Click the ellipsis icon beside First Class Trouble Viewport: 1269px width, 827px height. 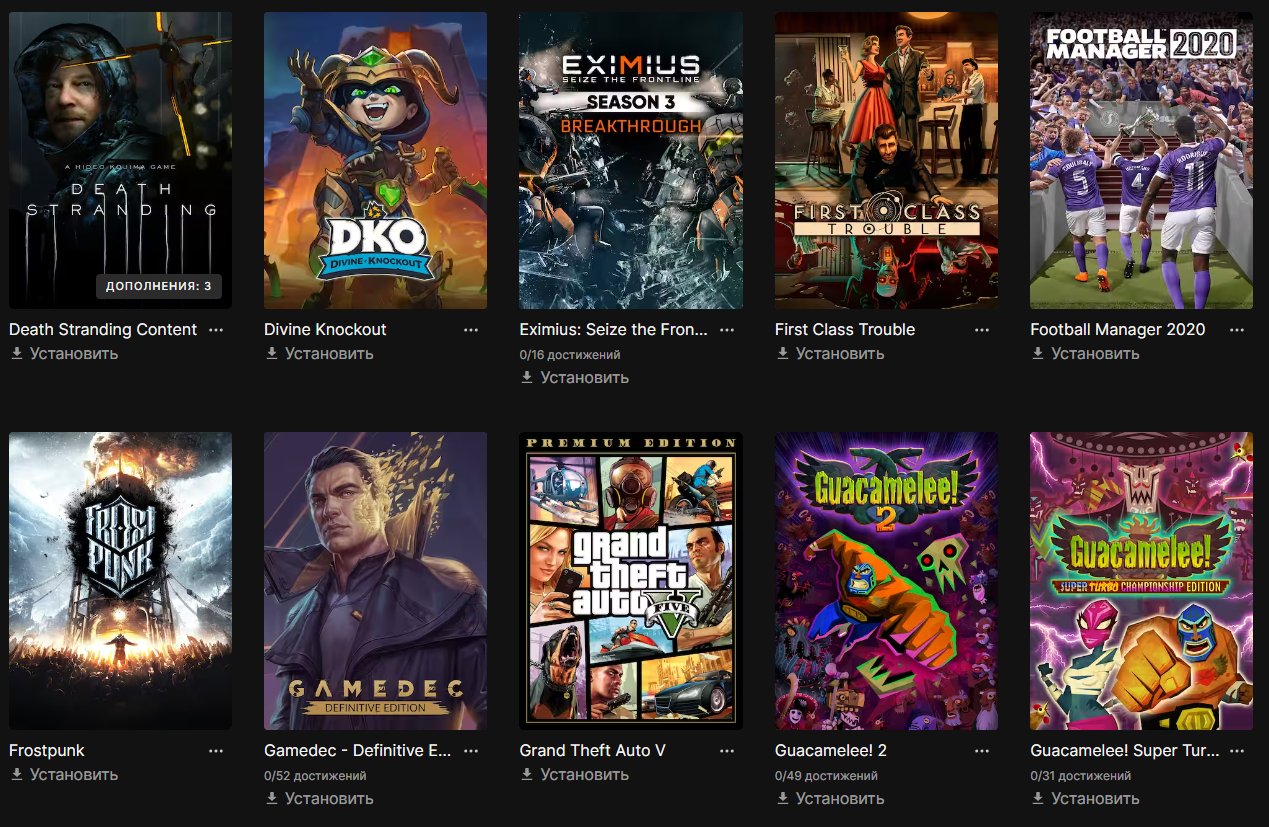pos(982,330)
